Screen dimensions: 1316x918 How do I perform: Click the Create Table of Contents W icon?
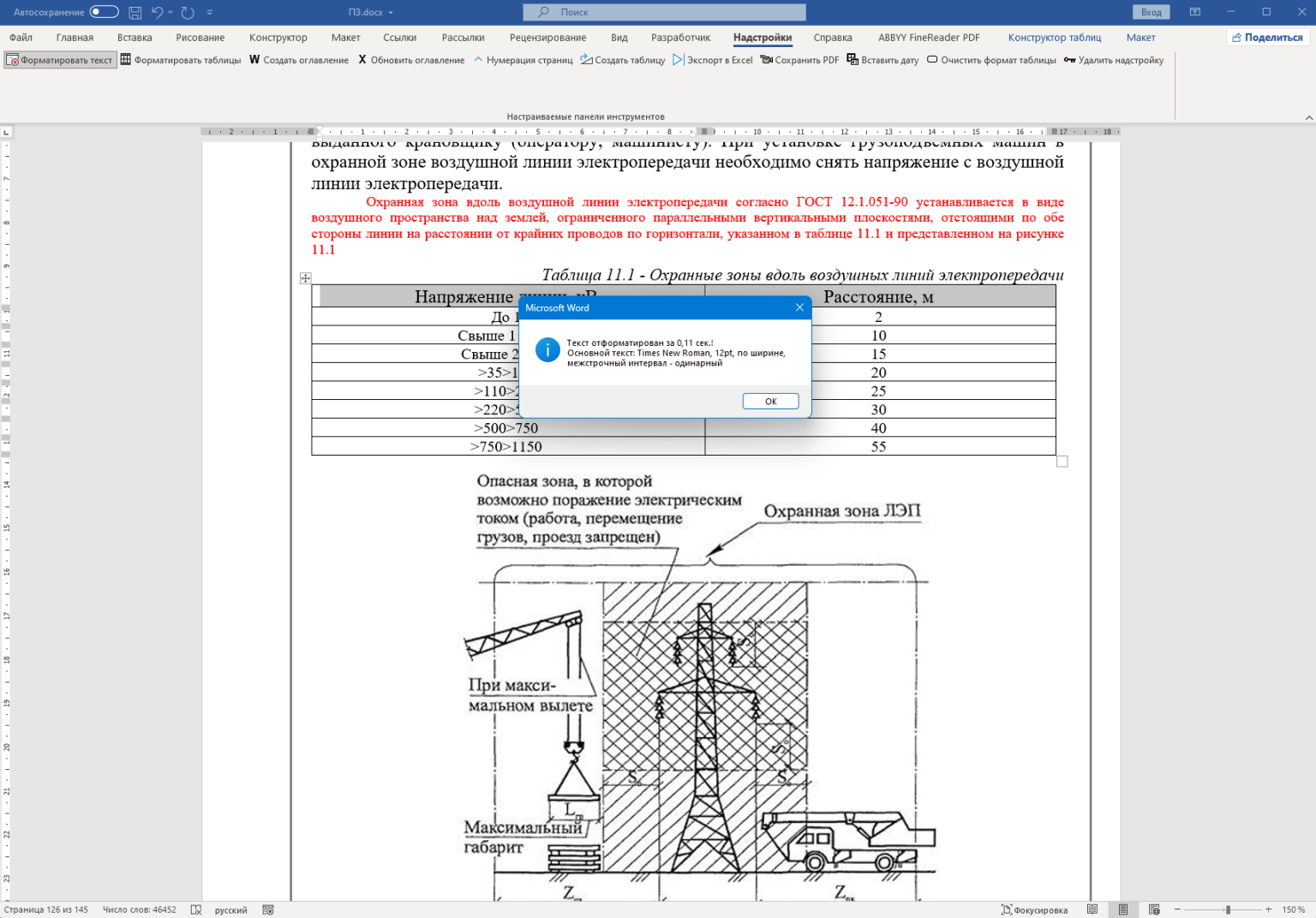(254, 60)
